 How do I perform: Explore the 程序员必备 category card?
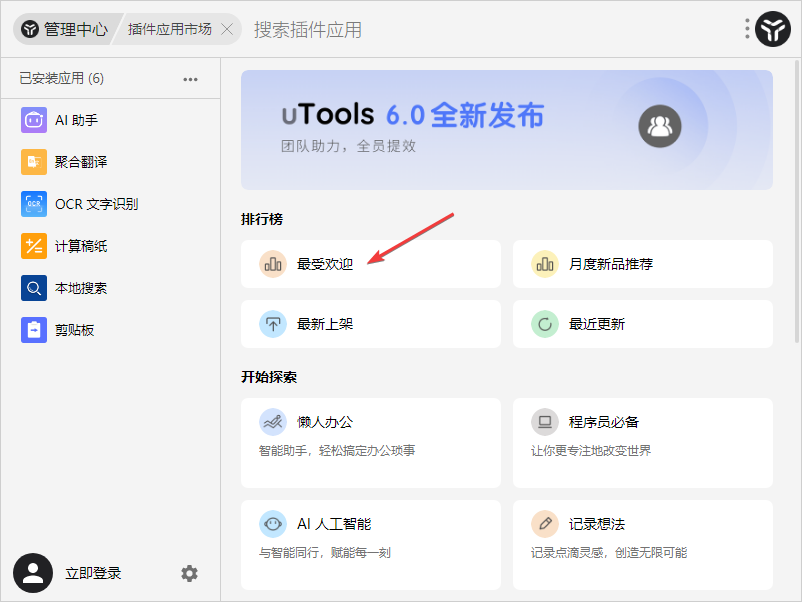643,443
